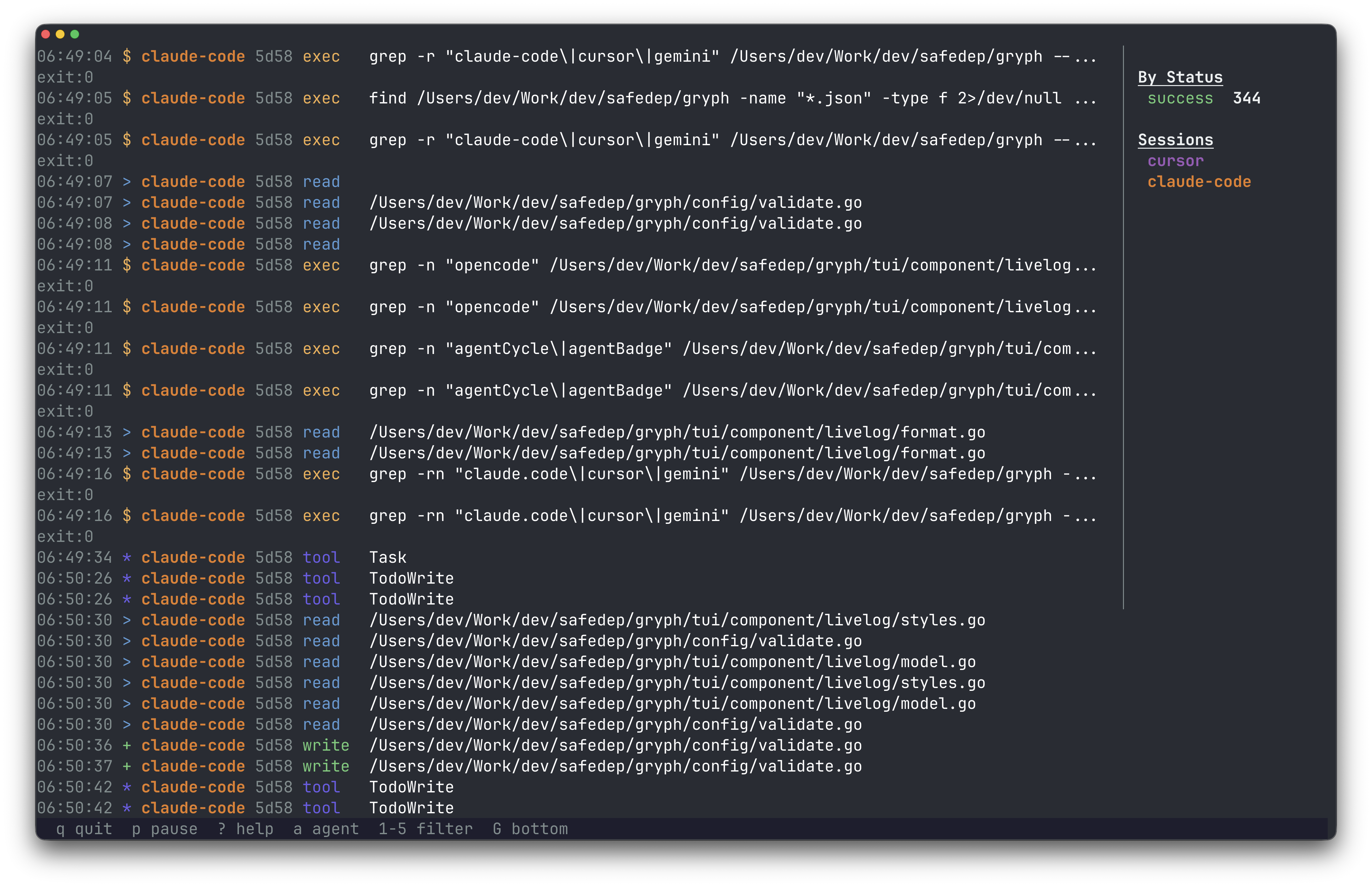Click the purple tool badge on TodoWrite line
Image resolution: width=1372 pixels, height=887 pixels.
coord(321,578)
